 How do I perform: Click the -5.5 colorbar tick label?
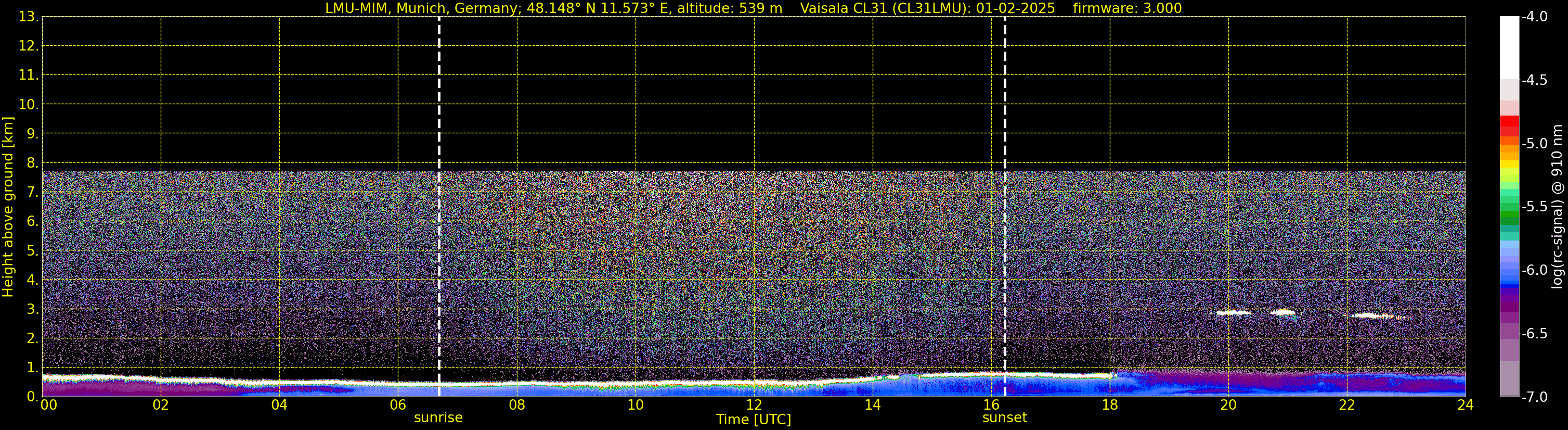click(x=1534, y=207)
